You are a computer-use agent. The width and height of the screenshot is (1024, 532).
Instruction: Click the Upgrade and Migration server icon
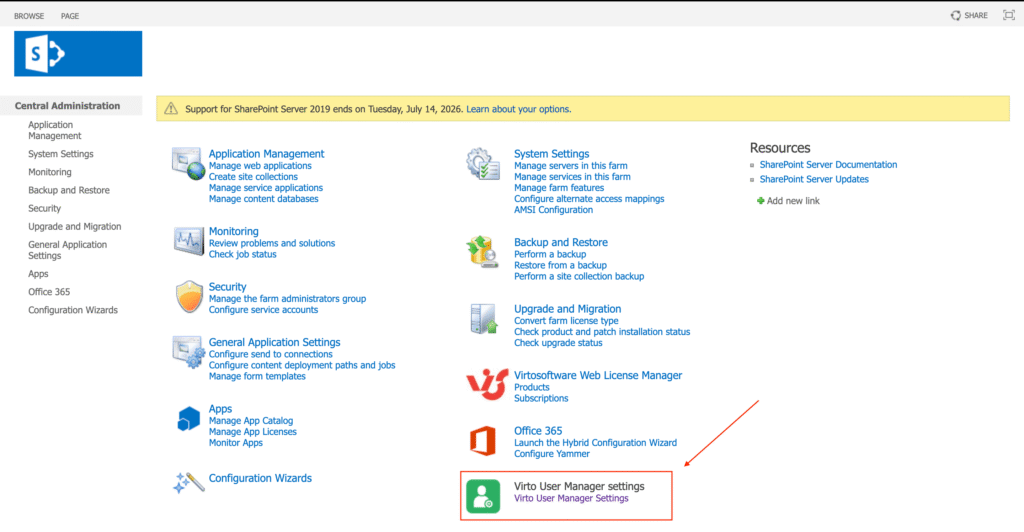pyautogui.click(x=483, y=319)
